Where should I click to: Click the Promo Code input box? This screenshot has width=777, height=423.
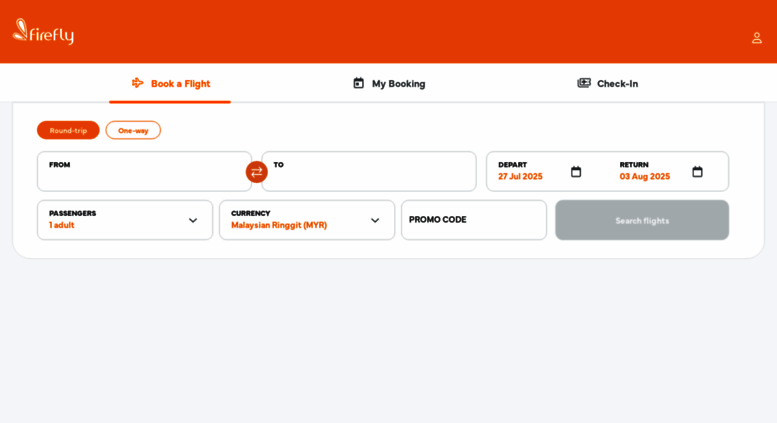[x=474, y=220]
